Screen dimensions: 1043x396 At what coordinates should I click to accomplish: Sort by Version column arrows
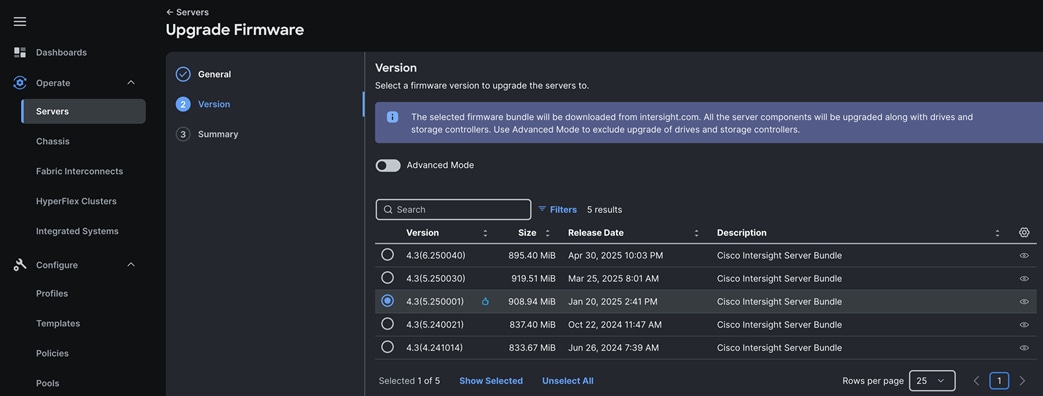pyautogui.click(x=485, y=233)
